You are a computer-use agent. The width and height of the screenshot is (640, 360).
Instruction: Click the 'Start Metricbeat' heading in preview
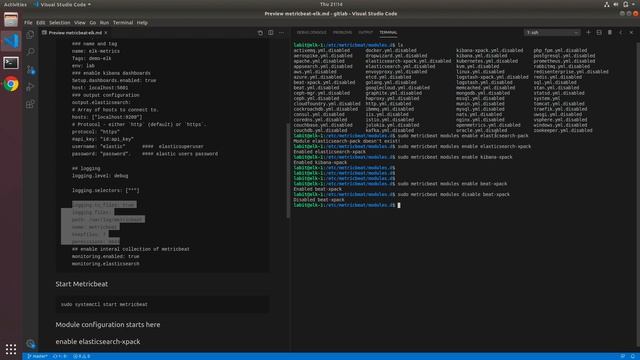tap(82, 284)
